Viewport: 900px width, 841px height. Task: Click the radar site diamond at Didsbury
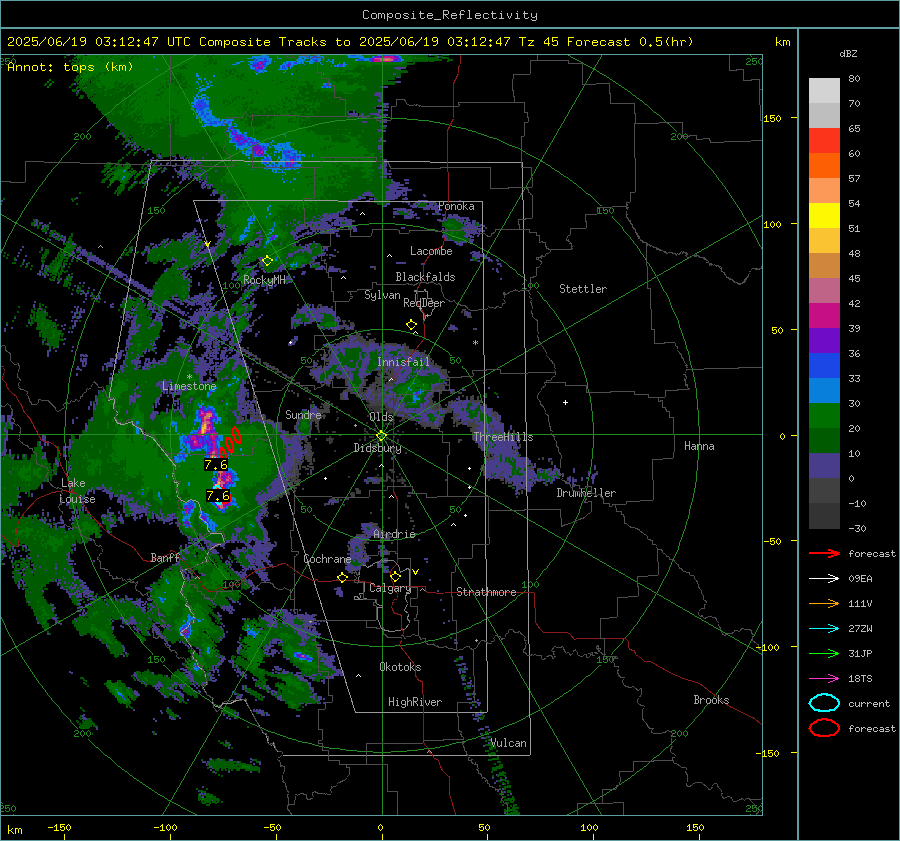tap(381, 436)
